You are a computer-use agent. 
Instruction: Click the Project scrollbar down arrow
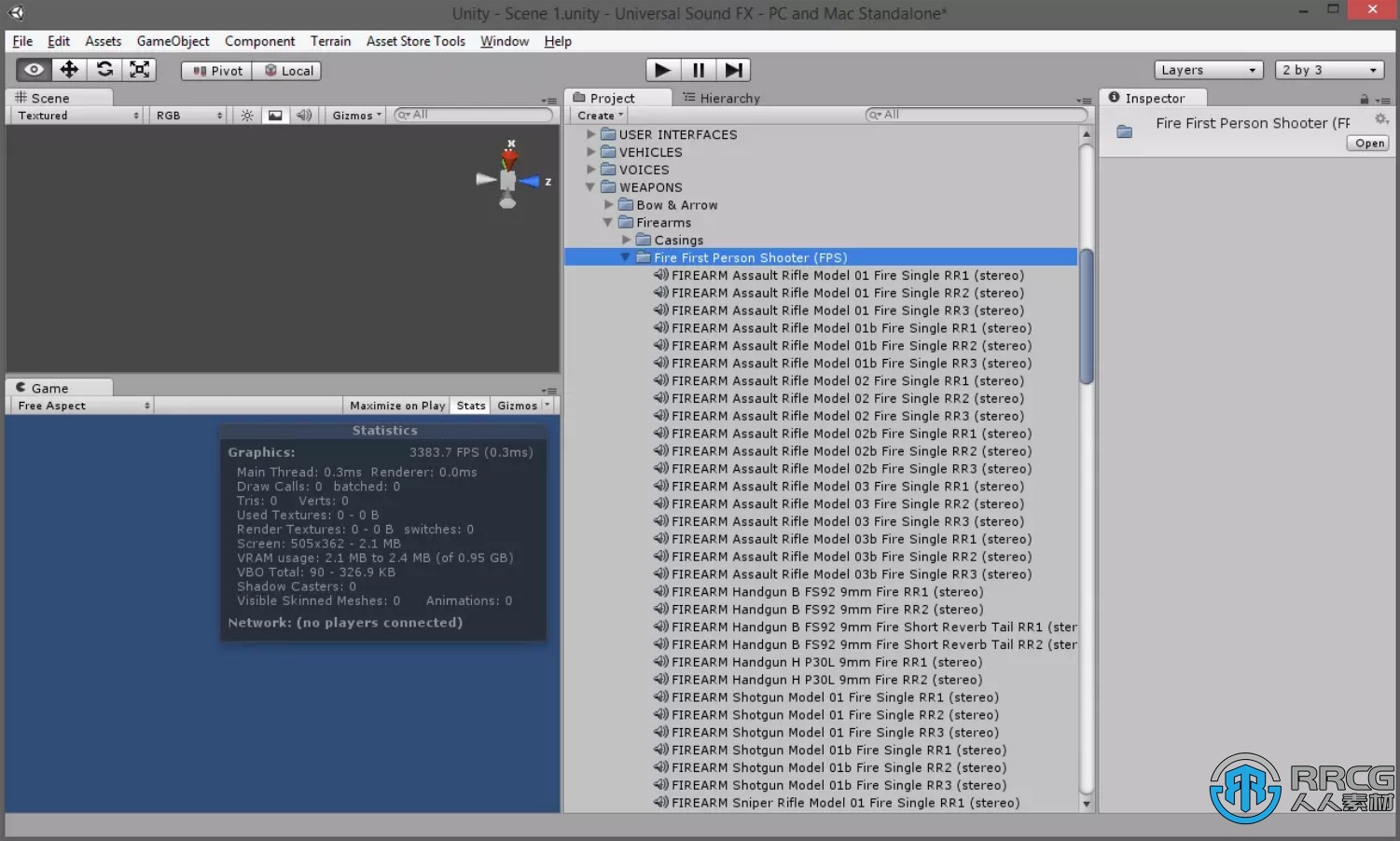[x=1086, y=804]
